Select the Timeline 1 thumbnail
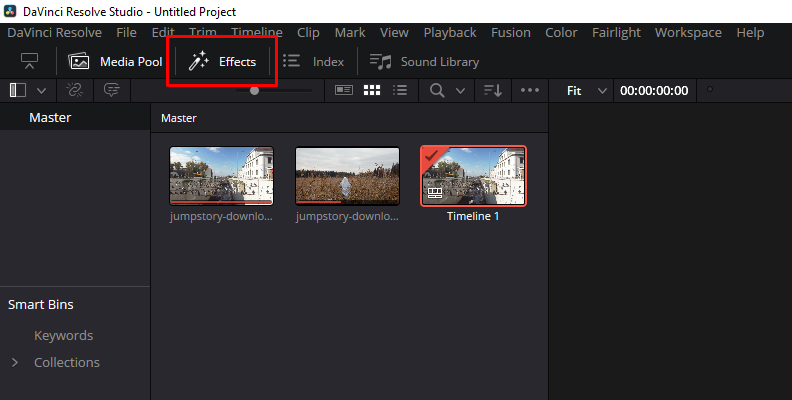Viewport: 792px width, 400px height. click(x=473, y=176)
